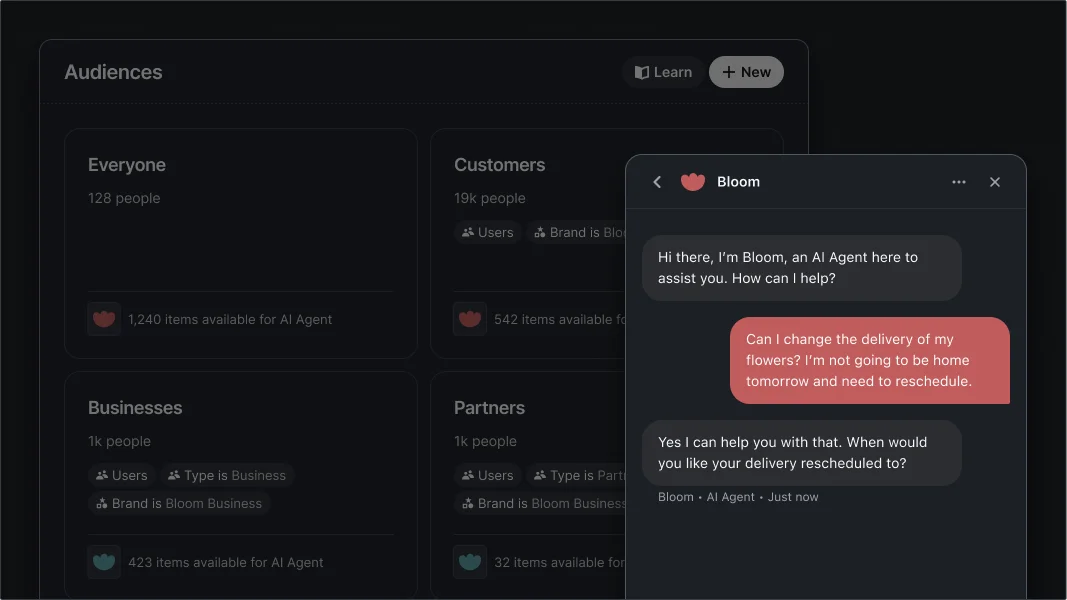Image resolution: width=1067 pixels, height=600 pixels.
Task: Open the Learn documentation
Action: (662, 72)
